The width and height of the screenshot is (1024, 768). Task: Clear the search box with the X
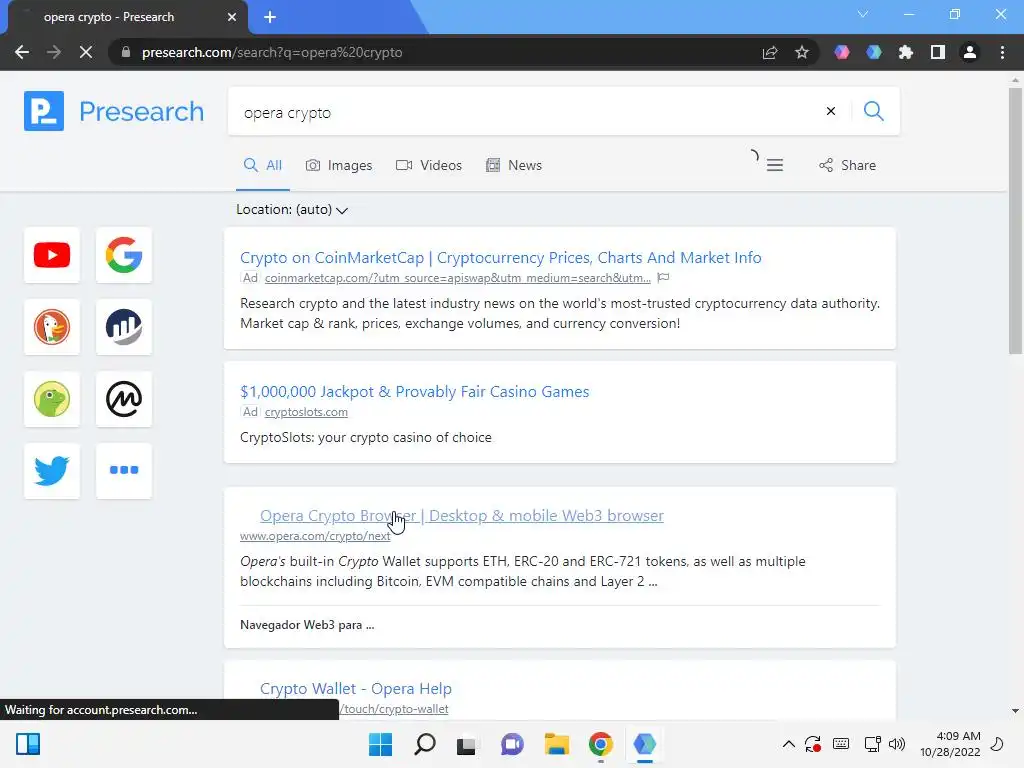pos(831,111)
